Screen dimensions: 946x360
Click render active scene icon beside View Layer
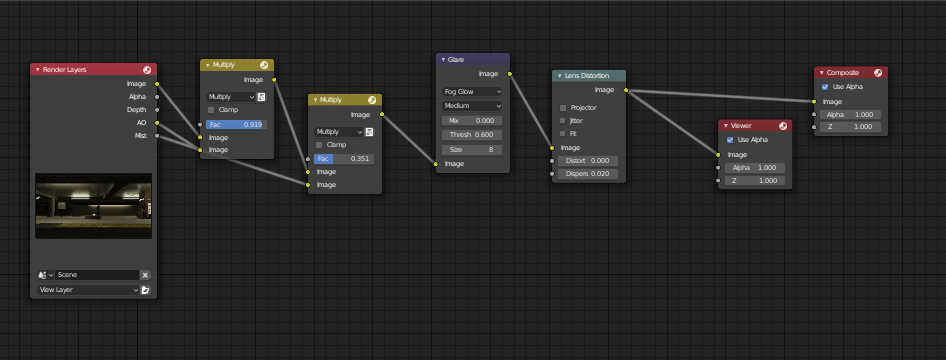tap(145, 290)
